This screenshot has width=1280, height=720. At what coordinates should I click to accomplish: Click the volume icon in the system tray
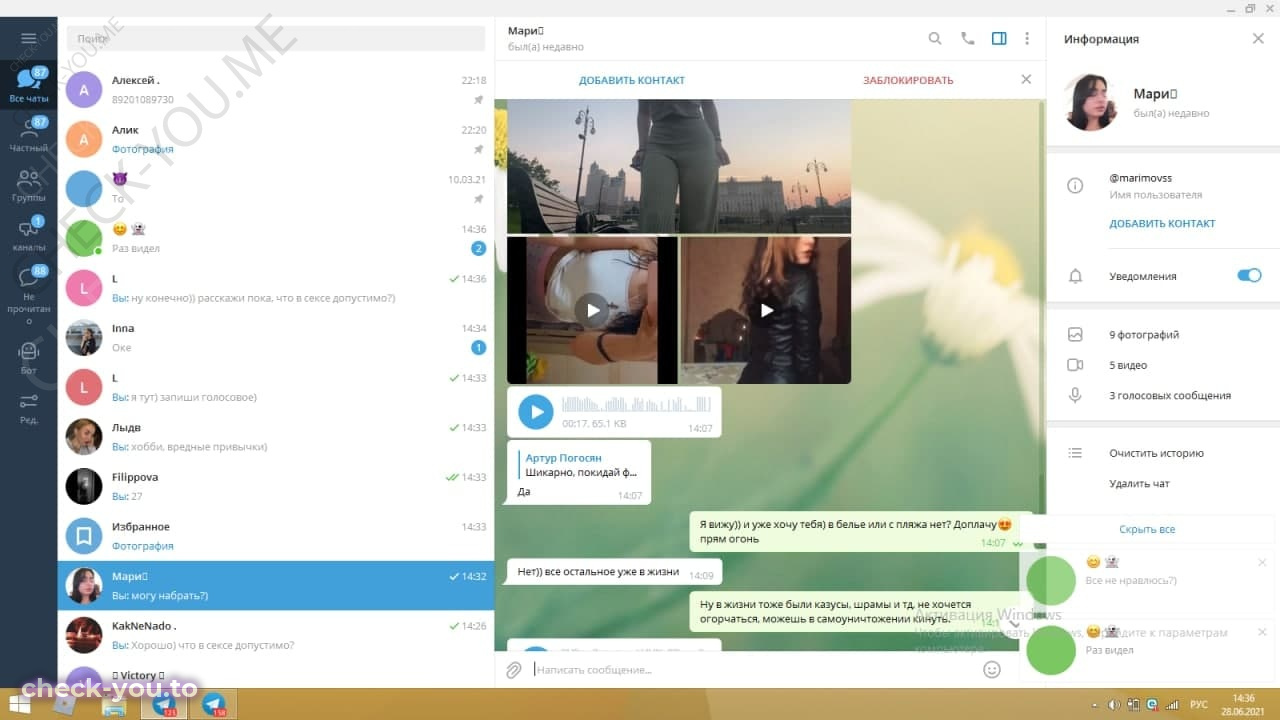[x=1114, y=704]
